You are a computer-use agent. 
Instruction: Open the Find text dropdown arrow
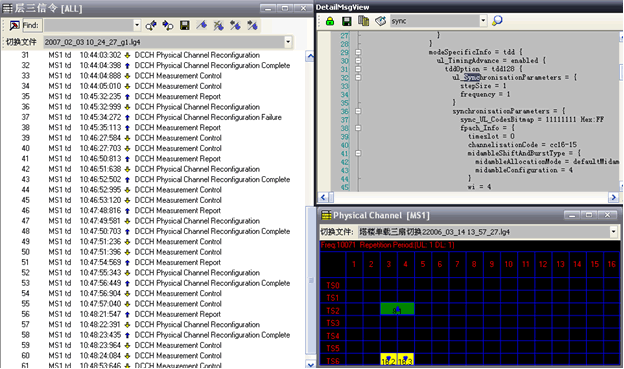point(137,25)
